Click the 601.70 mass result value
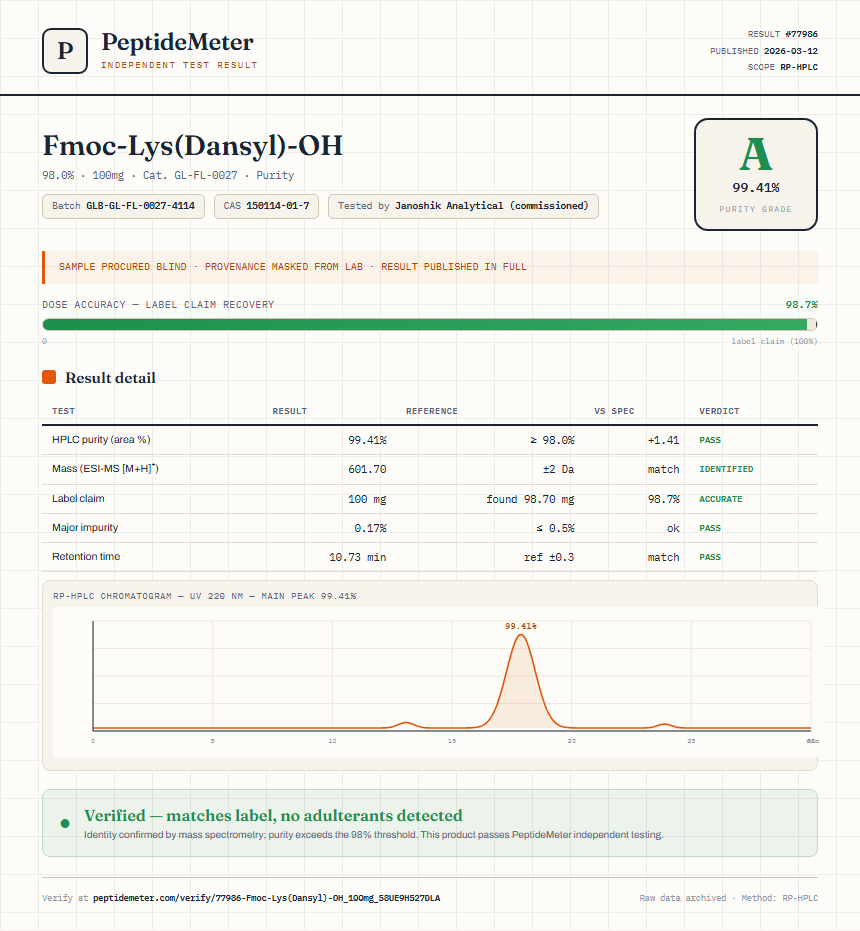The height and width of the screenshot is (931, 860). tap(367, 469)
